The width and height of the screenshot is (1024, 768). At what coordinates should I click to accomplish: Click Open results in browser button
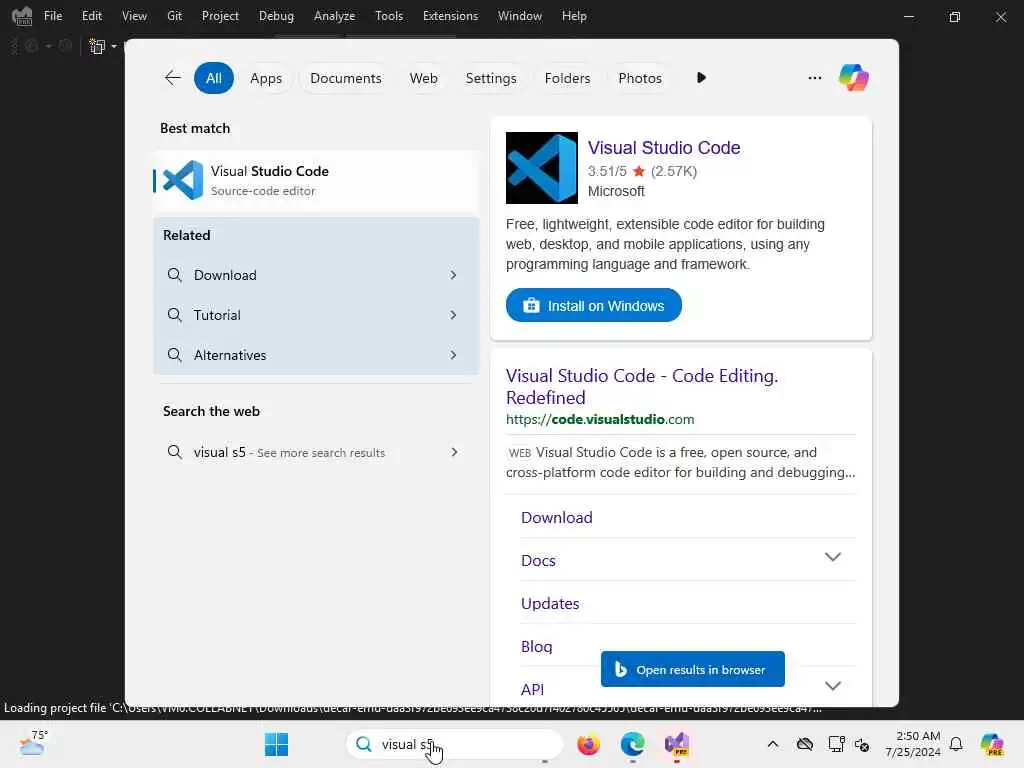click(692, 669)
